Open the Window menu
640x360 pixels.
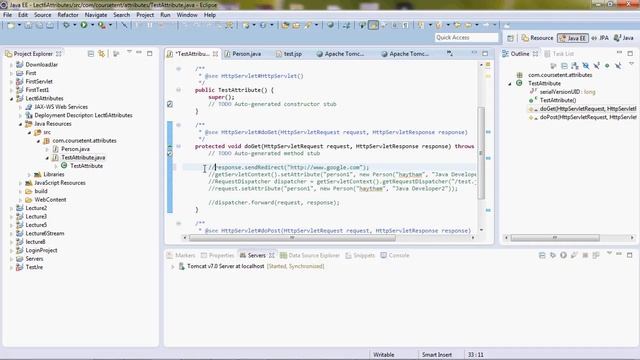click(187, 15)
